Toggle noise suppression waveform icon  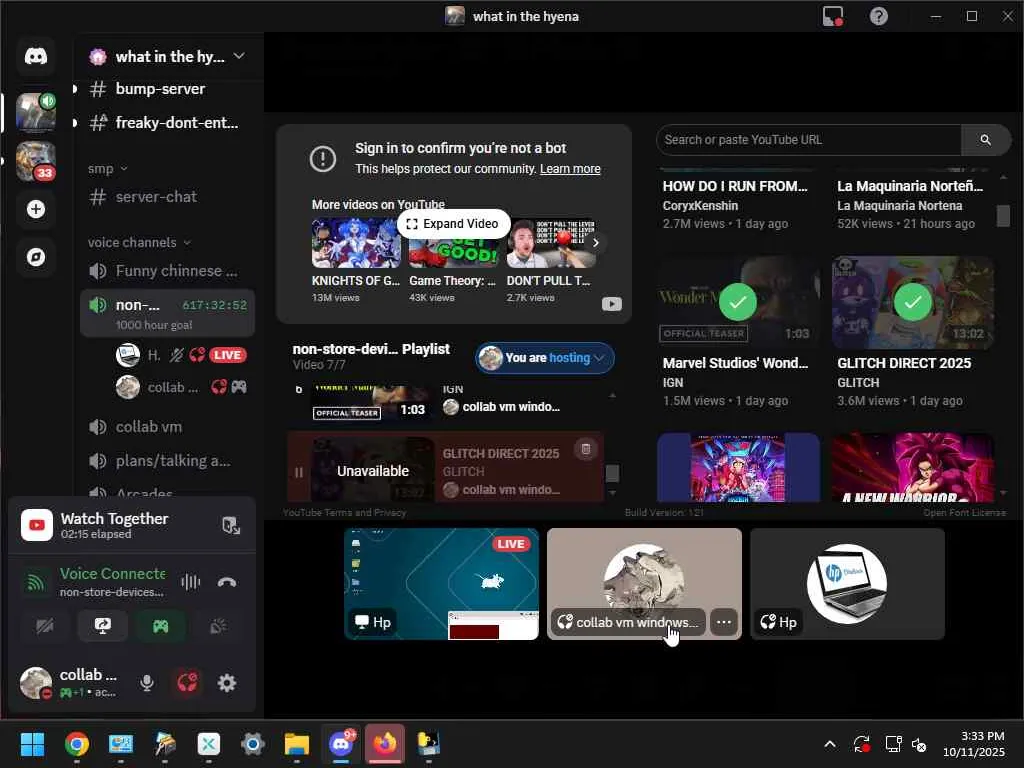190,582
